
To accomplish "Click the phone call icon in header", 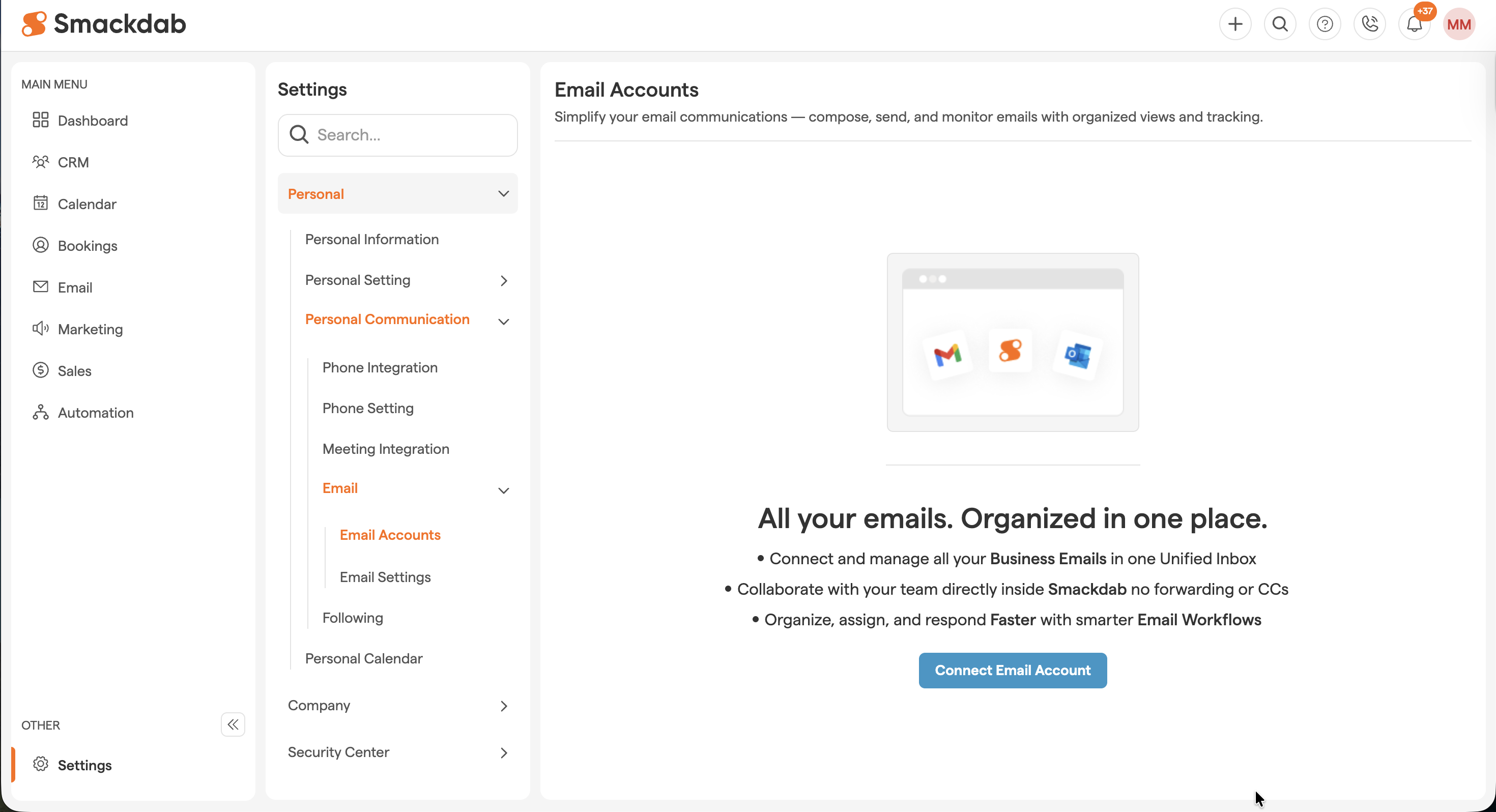I will point(1369,24).
